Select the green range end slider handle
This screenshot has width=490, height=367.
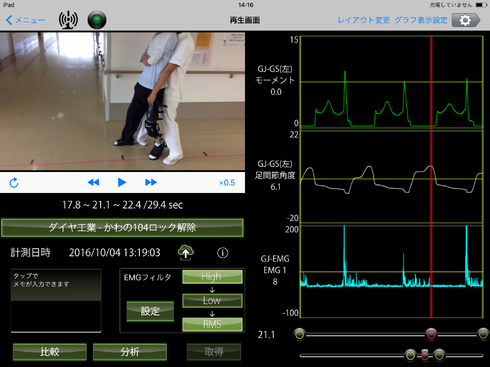(x=483, y=334)
